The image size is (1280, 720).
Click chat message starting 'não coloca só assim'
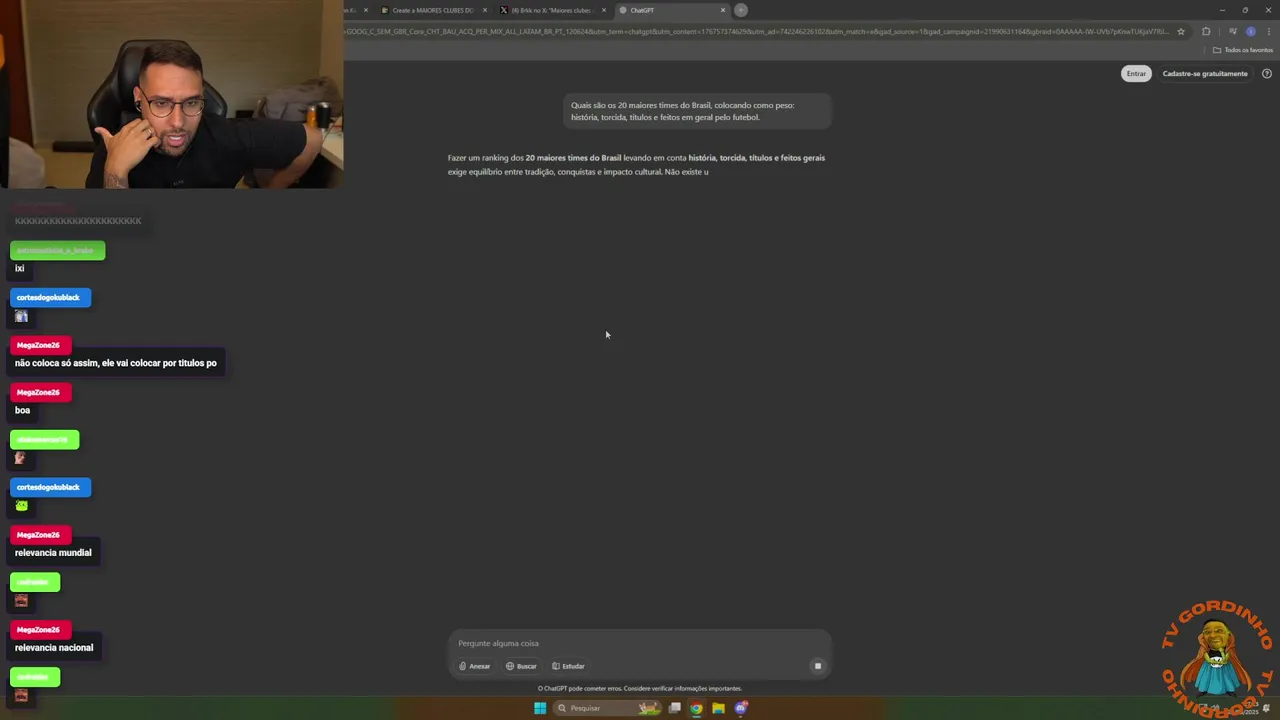pyautogui.click(x=116, y=363)
